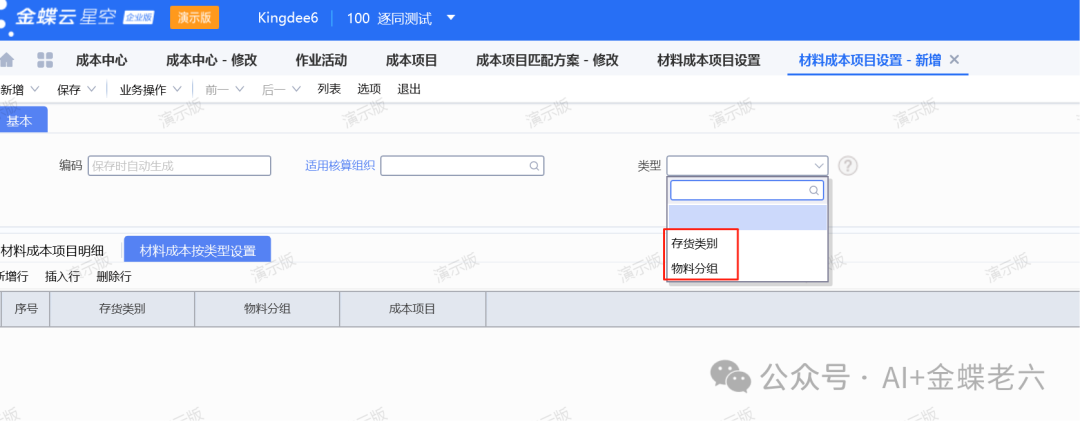Click search icon in 适用核算组织 field
This screenshot has width=1080, height=421.
point(535,166)
